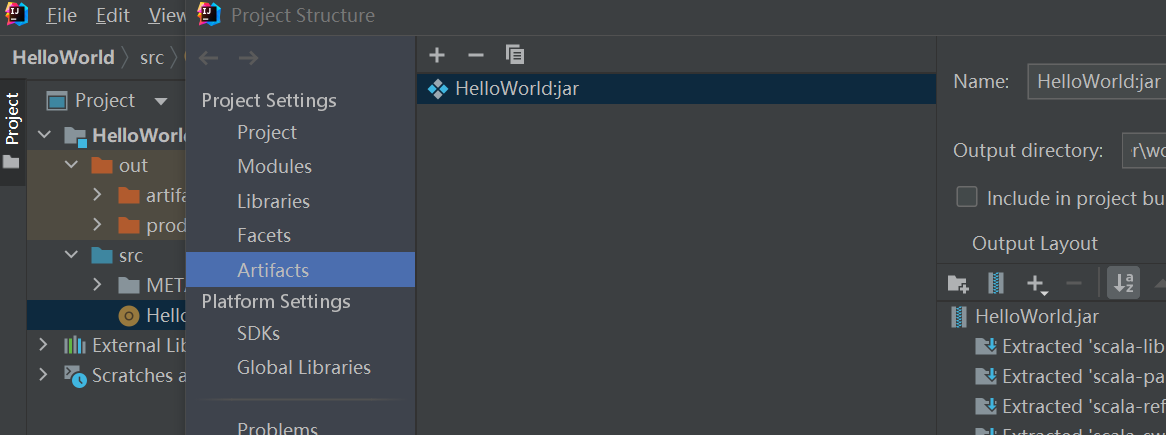Click the Project view icon in tool window header
This screenshot has height=435, width=1166.
pyautogui.click(x=57, y=100)
